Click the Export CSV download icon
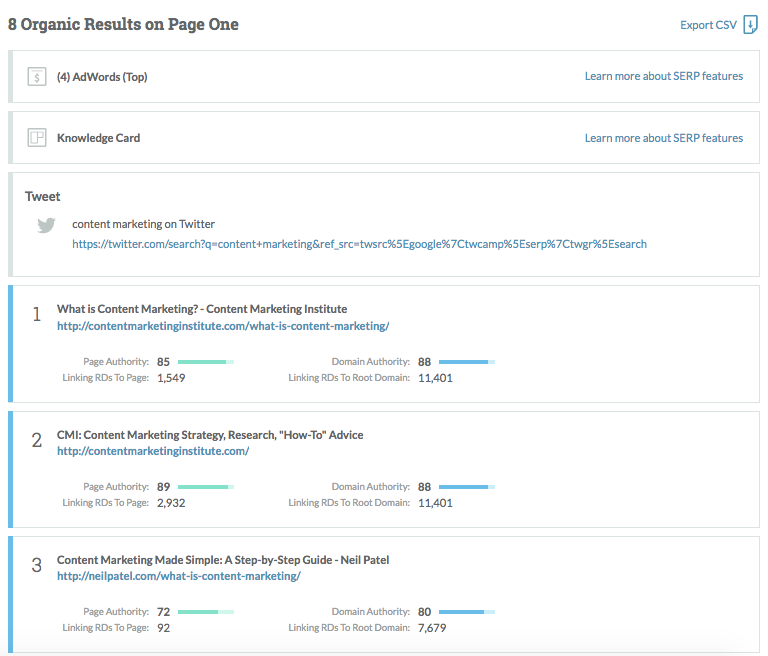768x656 pixels. click(x=750, y=24)
